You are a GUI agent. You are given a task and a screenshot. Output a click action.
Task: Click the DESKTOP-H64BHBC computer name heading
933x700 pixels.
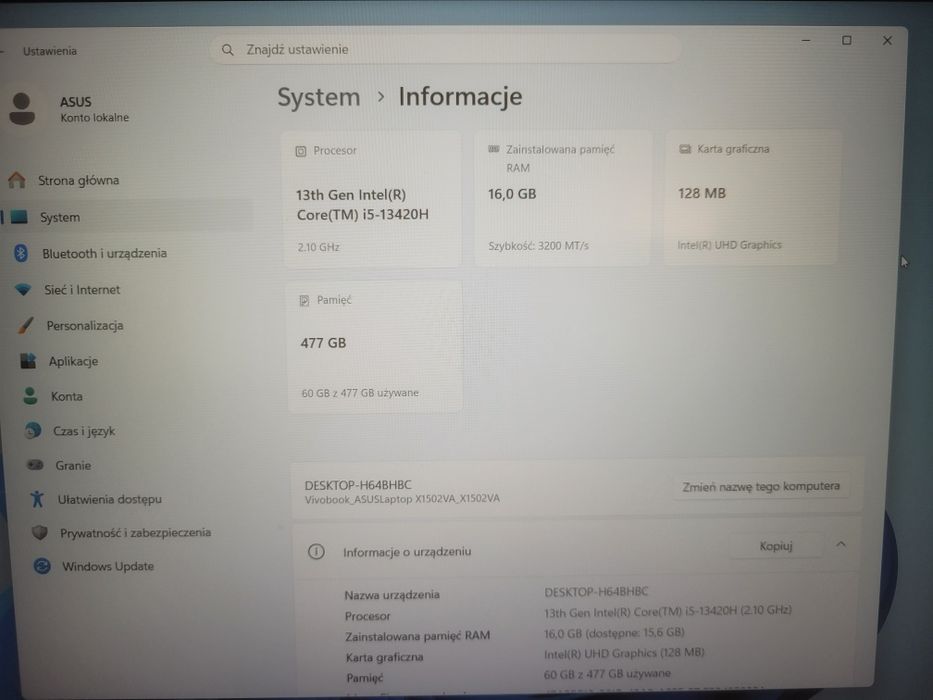pyautogui.click(x=358, y=485)
